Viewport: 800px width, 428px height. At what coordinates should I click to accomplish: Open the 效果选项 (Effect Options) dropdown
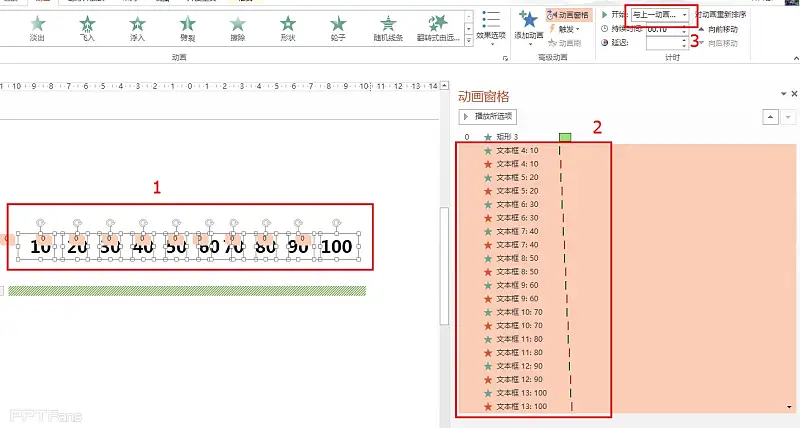click(491, 26)
